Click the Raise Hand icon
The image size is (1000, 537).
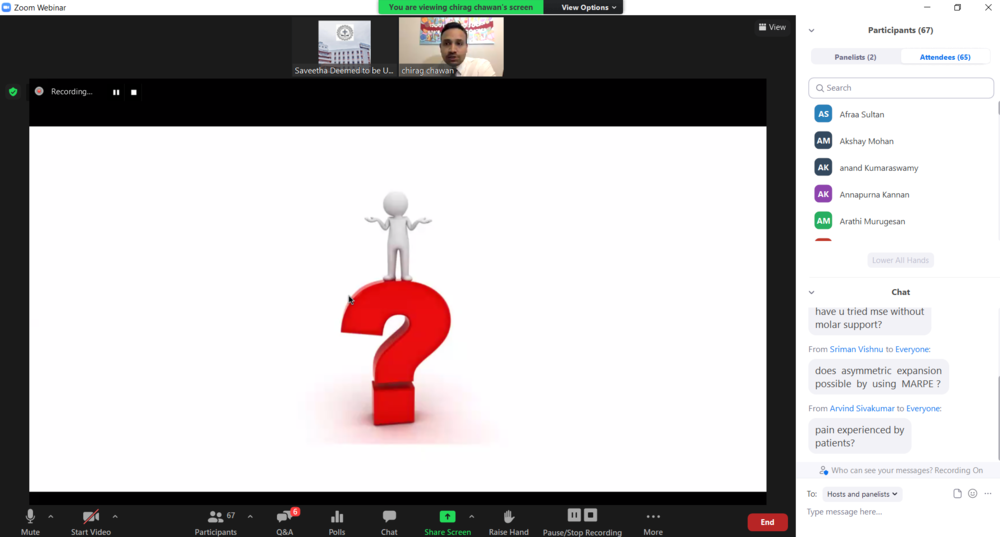point(508,517)
